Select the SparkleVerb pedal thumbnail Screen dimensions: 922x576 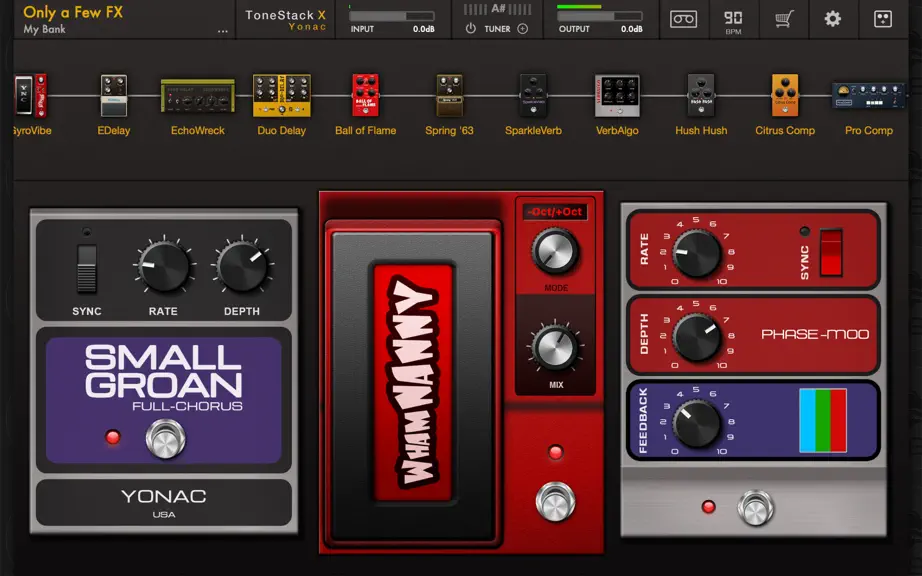click(x=533, y=95)
